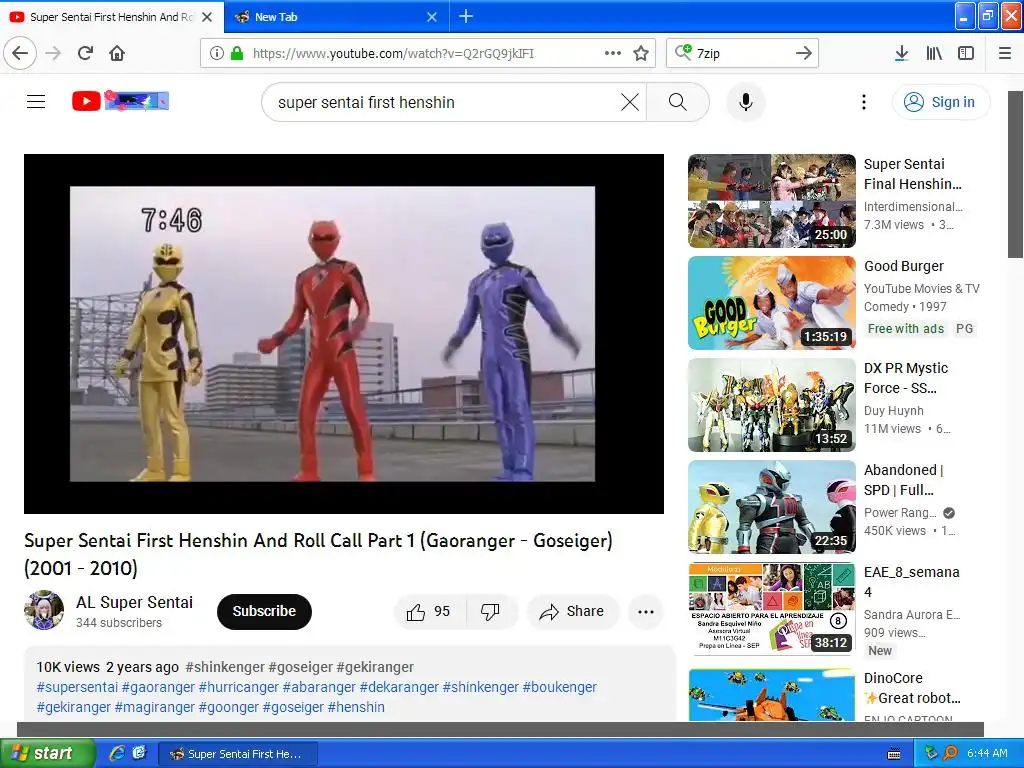Bookmark this page with the star icon
This screenshot has width=1024, height=768.
[x=641, y=53]
